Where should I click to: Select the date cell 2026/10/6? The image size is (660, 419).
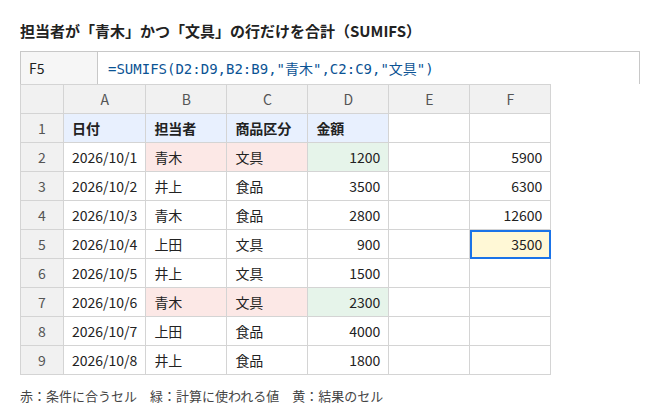[x=104, y=303]
